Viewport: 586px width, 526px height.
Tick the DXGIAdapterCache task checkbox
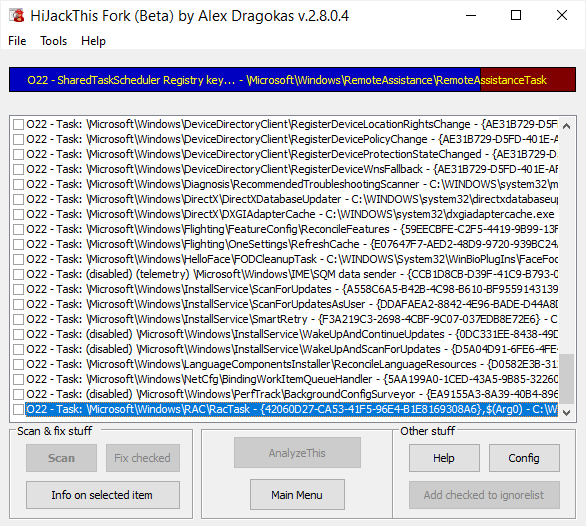(x=18, y=214)
